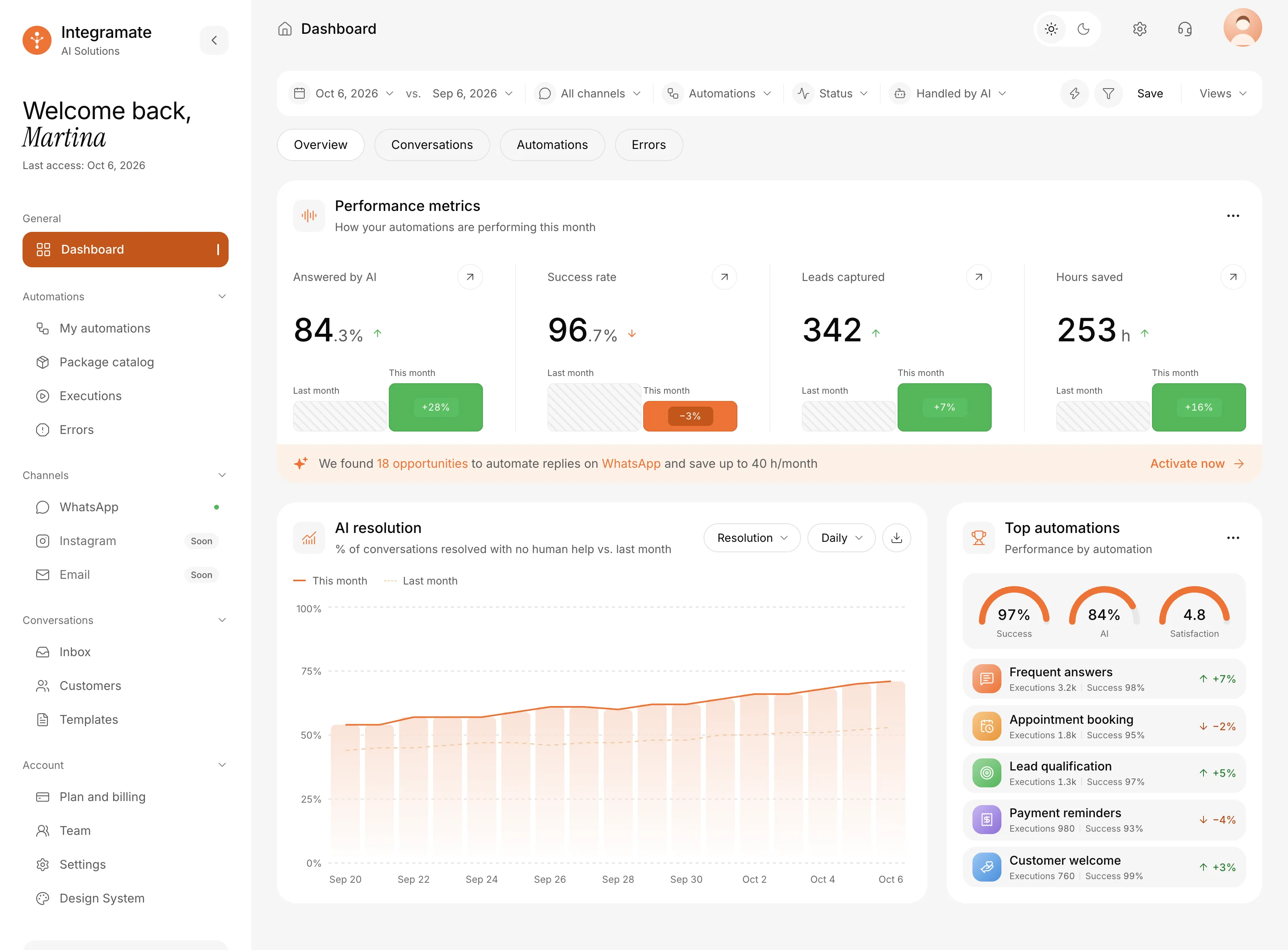The width and height of the screenshot is (1288, 950).
Task: Open Package catalog in sidebar
Action: pyautogui.click(x=125, y=362)
